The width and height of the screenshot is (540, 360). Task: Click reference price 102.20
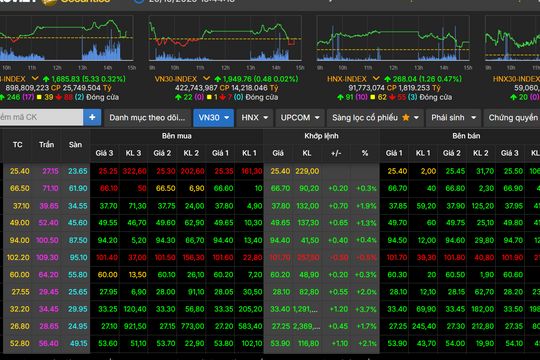tap(18, 257)
